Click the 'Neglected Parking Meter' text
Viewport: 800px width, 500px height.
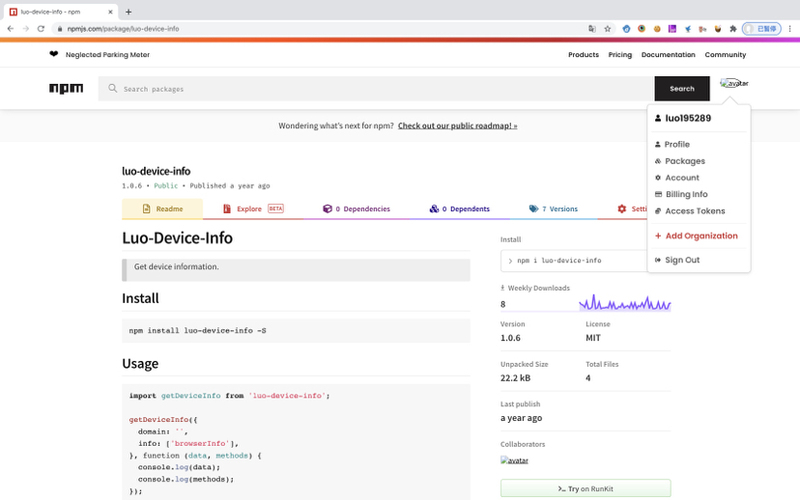tap(108, 55)
